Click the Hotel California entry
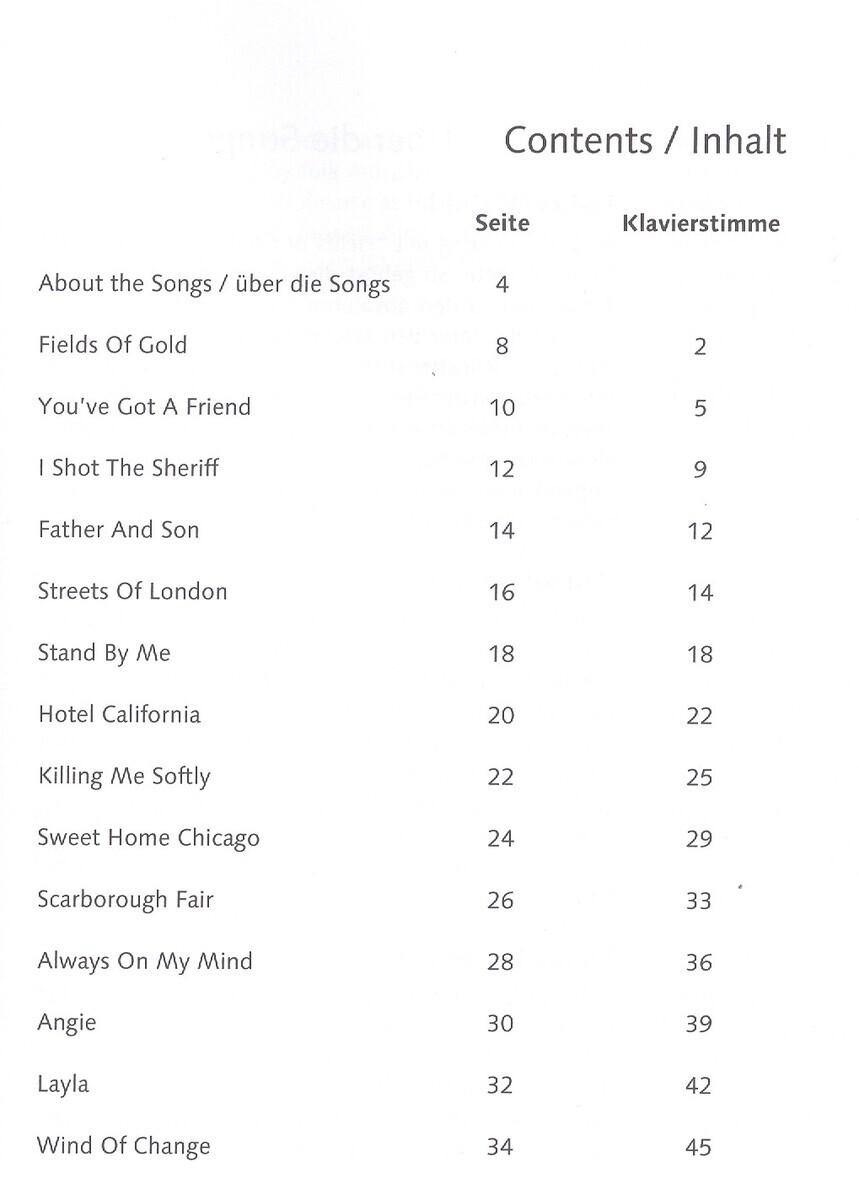Image resolution: width=859 pixels, height=1200 pixels. 119,714
